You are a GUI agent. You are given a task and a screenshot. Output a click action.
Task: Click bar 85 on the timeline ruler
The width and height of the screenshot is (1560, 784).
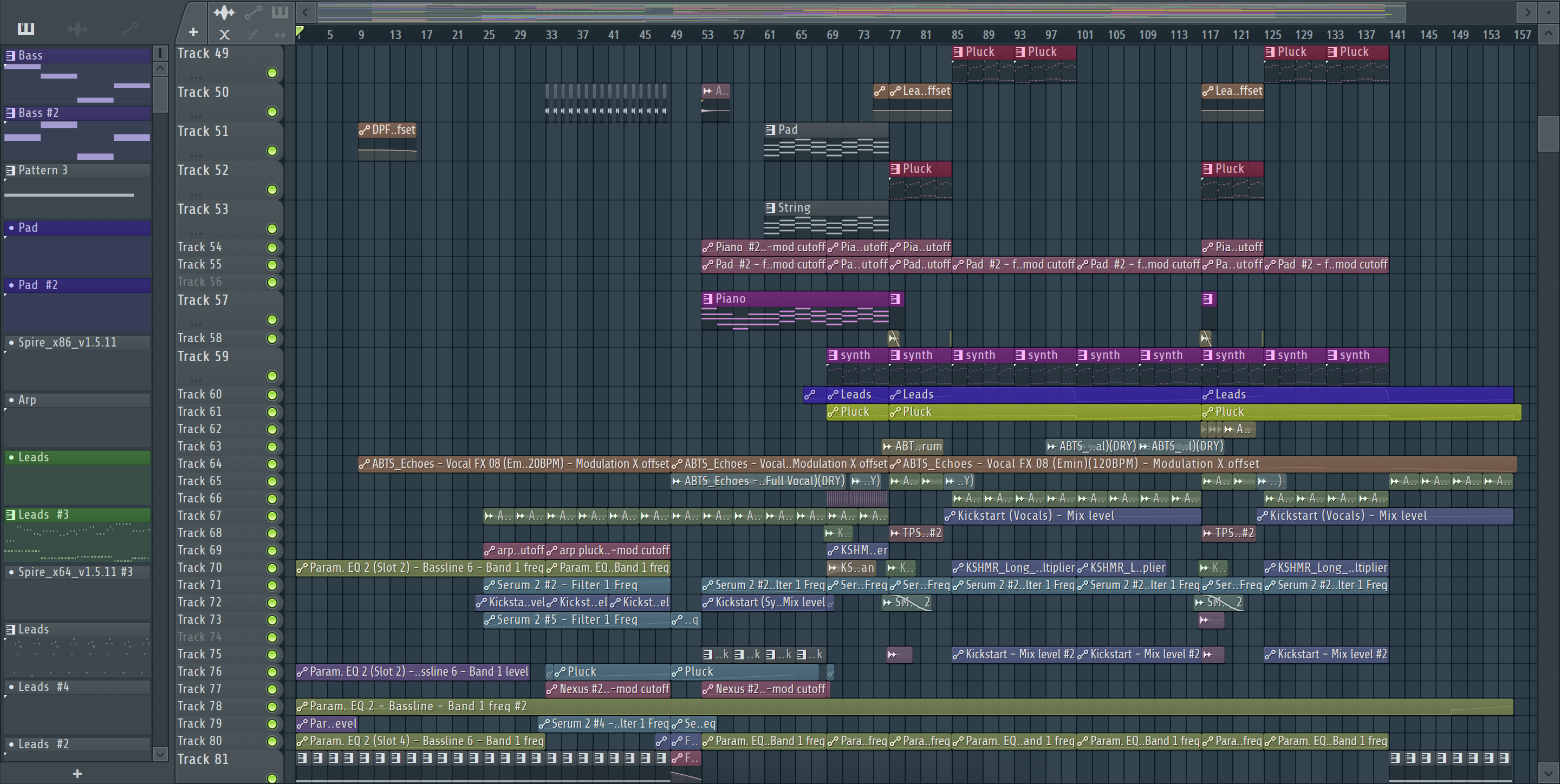(x=957, y=35)
